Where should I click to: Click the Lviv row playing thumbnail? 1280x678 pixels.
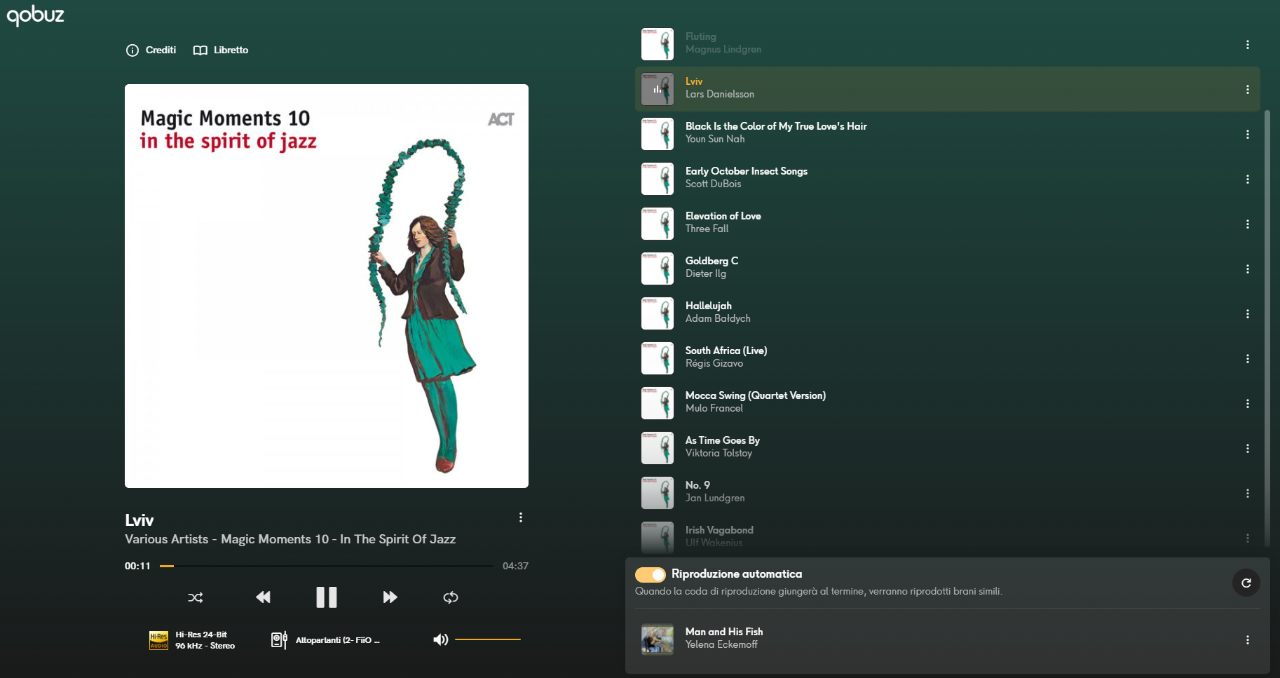(657, 89)
